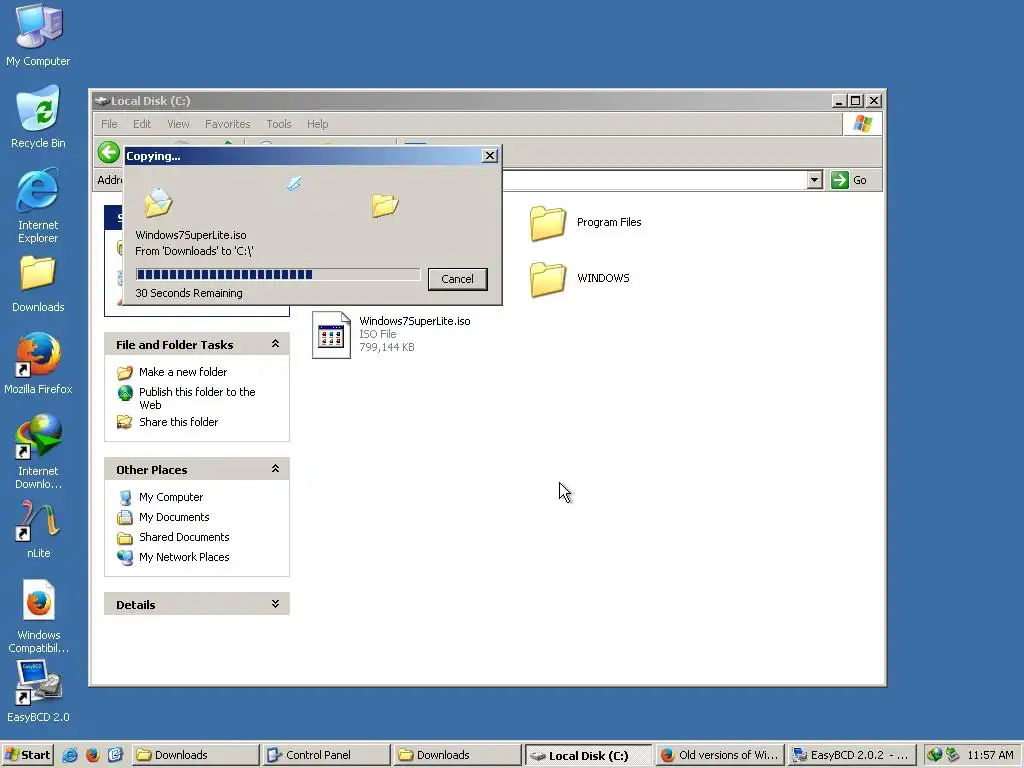Image resolution: width=1024 pixels, height=768 pixels.
Task: Close the Copying dialog
Action: (490, 155)
